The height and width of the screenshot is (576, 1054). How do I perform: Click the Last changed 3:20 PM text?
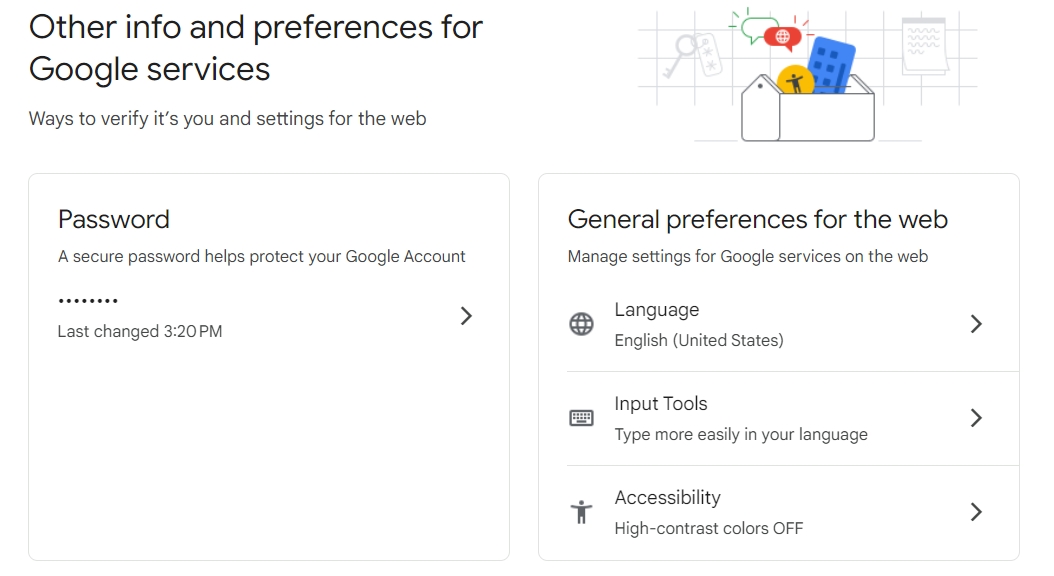pyautogui.click(x=140, y=331)
